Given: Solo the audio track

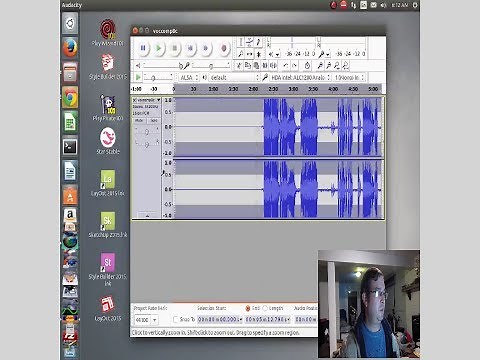Looking at the screenshot, I should [153, 120].
